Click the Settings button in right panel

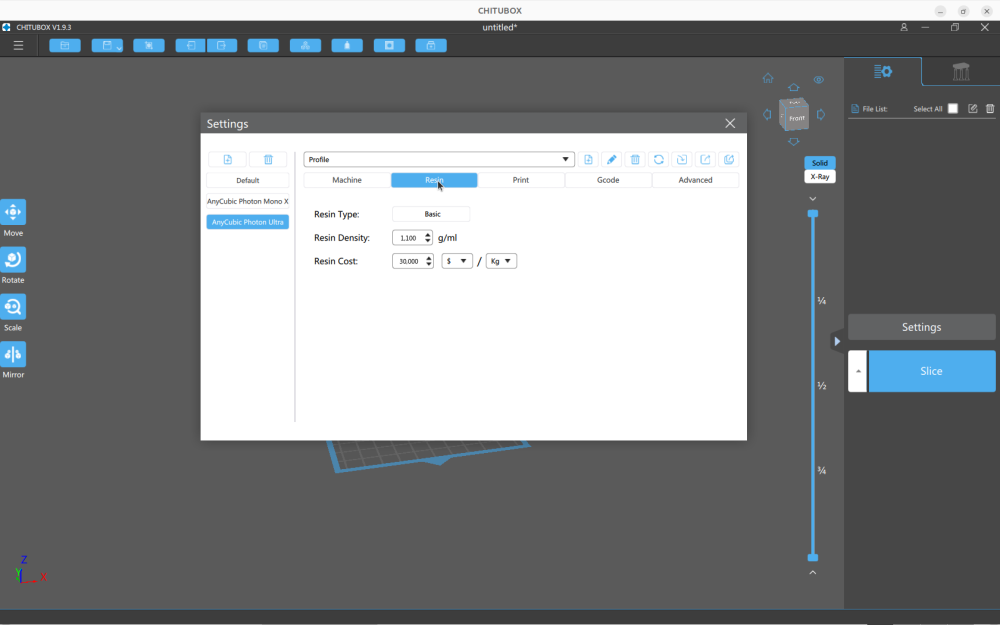click(x=922, y=327)
